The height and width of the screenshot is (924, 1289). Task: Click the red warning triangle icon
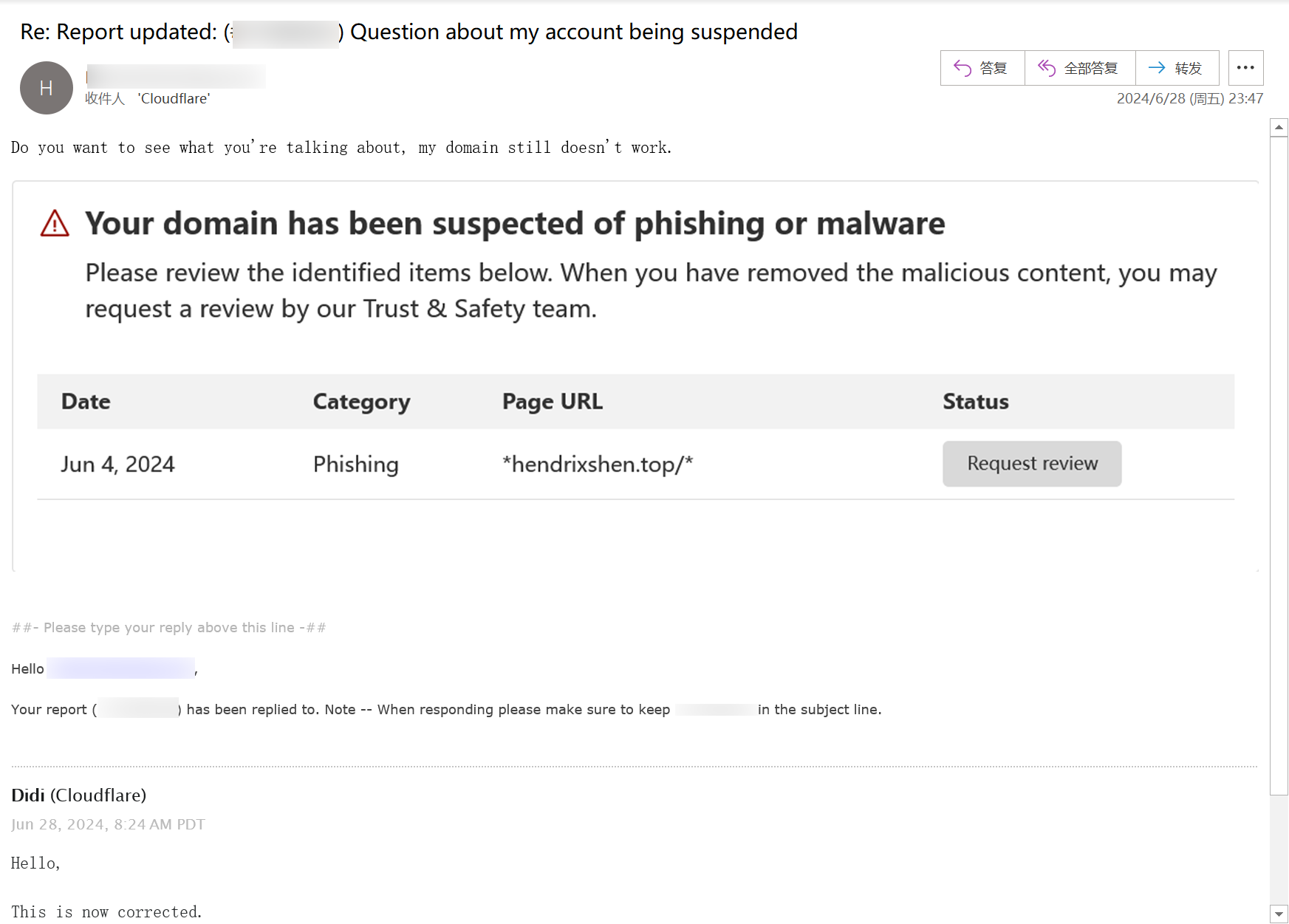pyautogui.click(x=55, y=223)
